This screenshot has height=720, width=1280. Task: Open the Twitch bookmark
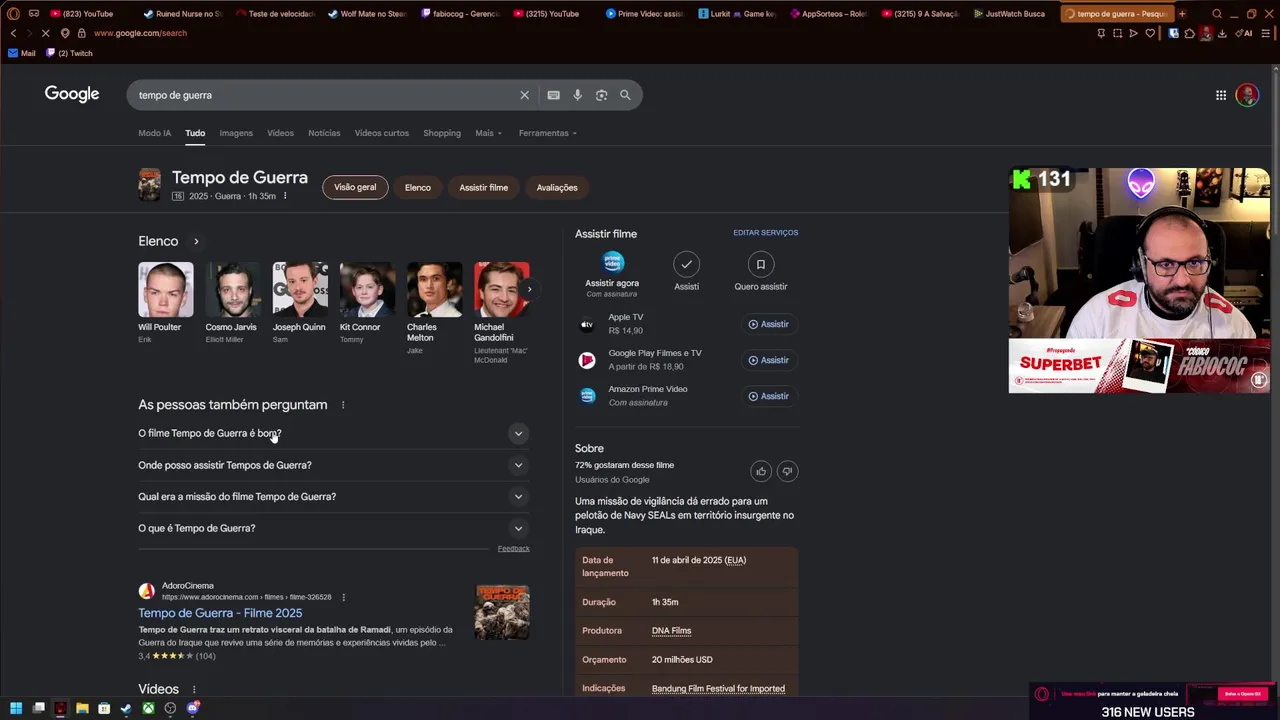[69, 53]
